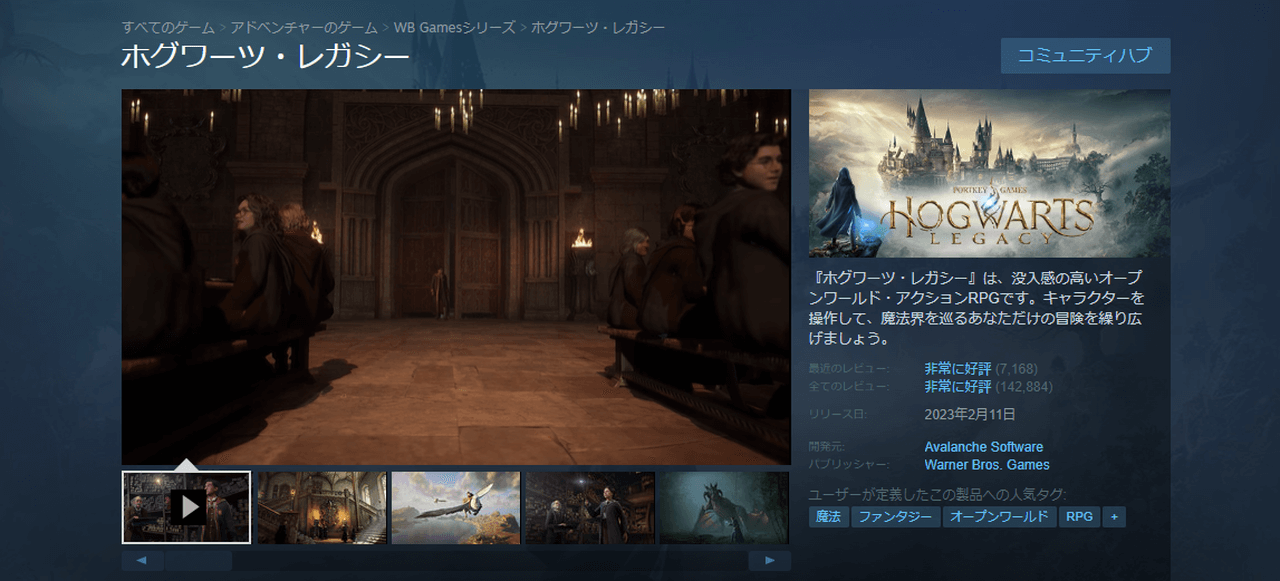The height and width of the screenshot is (581, 1280).
Task: Open developer Avalanche Software link
Action: tap(983, 447)
